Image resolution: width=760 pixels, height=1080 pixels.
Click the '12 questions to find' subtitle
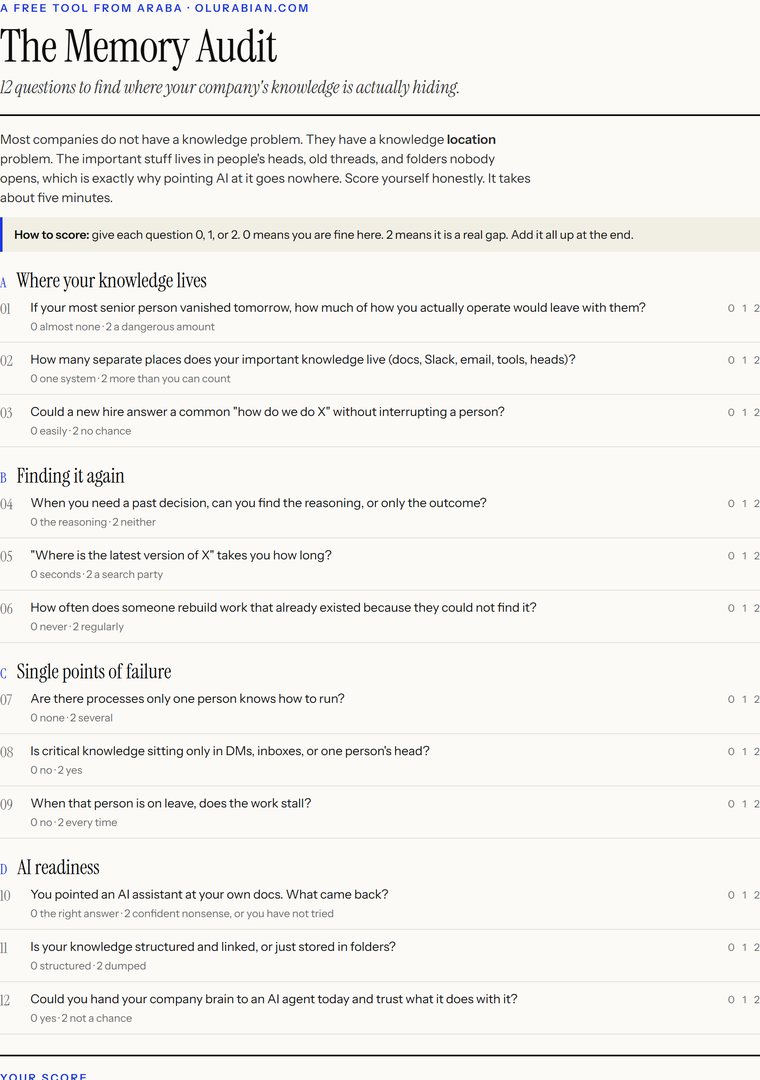click(x=229, y=87)
